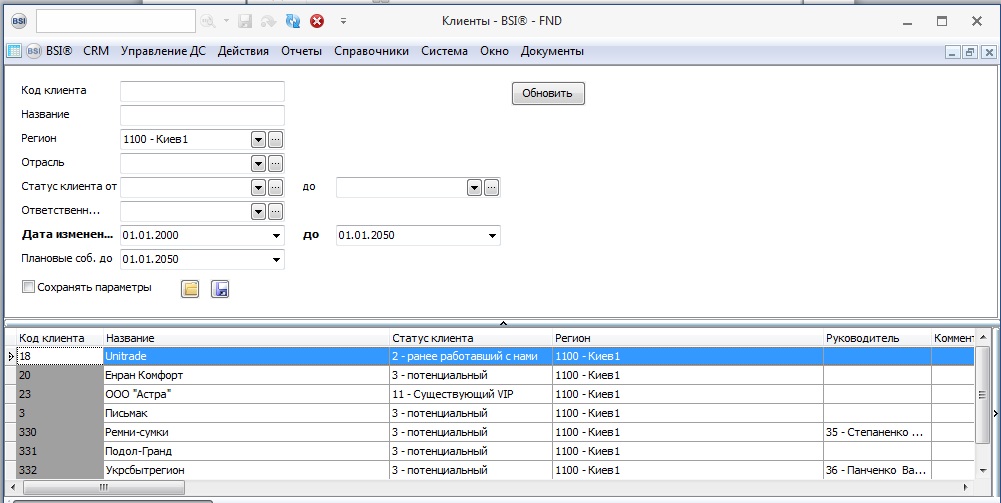Click into the Код клиента input field
Viewport: 1001px width, 503px height.
[202, 92]
